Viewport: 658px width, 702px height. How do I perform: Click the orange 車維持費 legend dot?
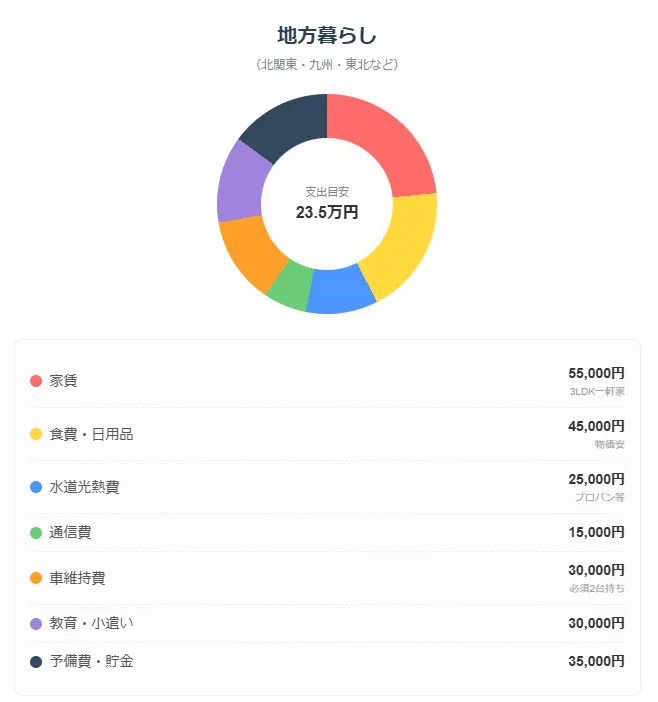(36, 578)
